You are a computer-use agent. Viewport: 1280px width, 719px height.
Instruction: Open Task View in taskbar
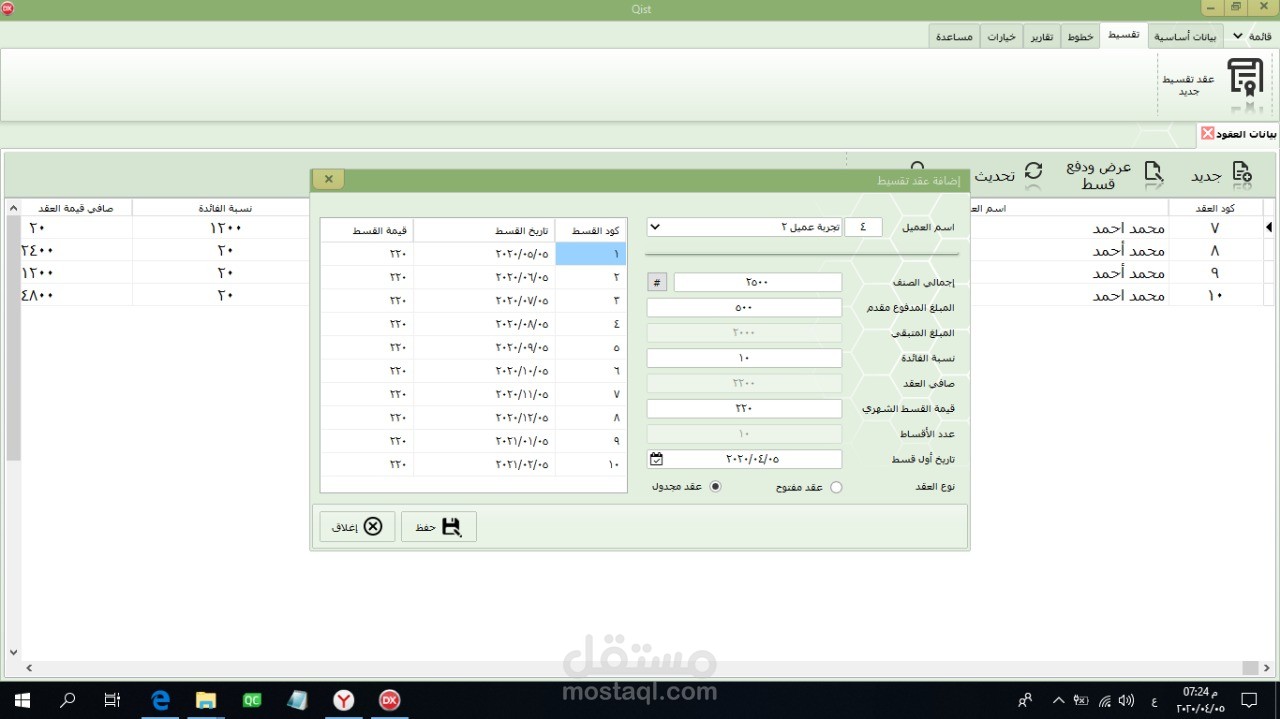(113, 700)
